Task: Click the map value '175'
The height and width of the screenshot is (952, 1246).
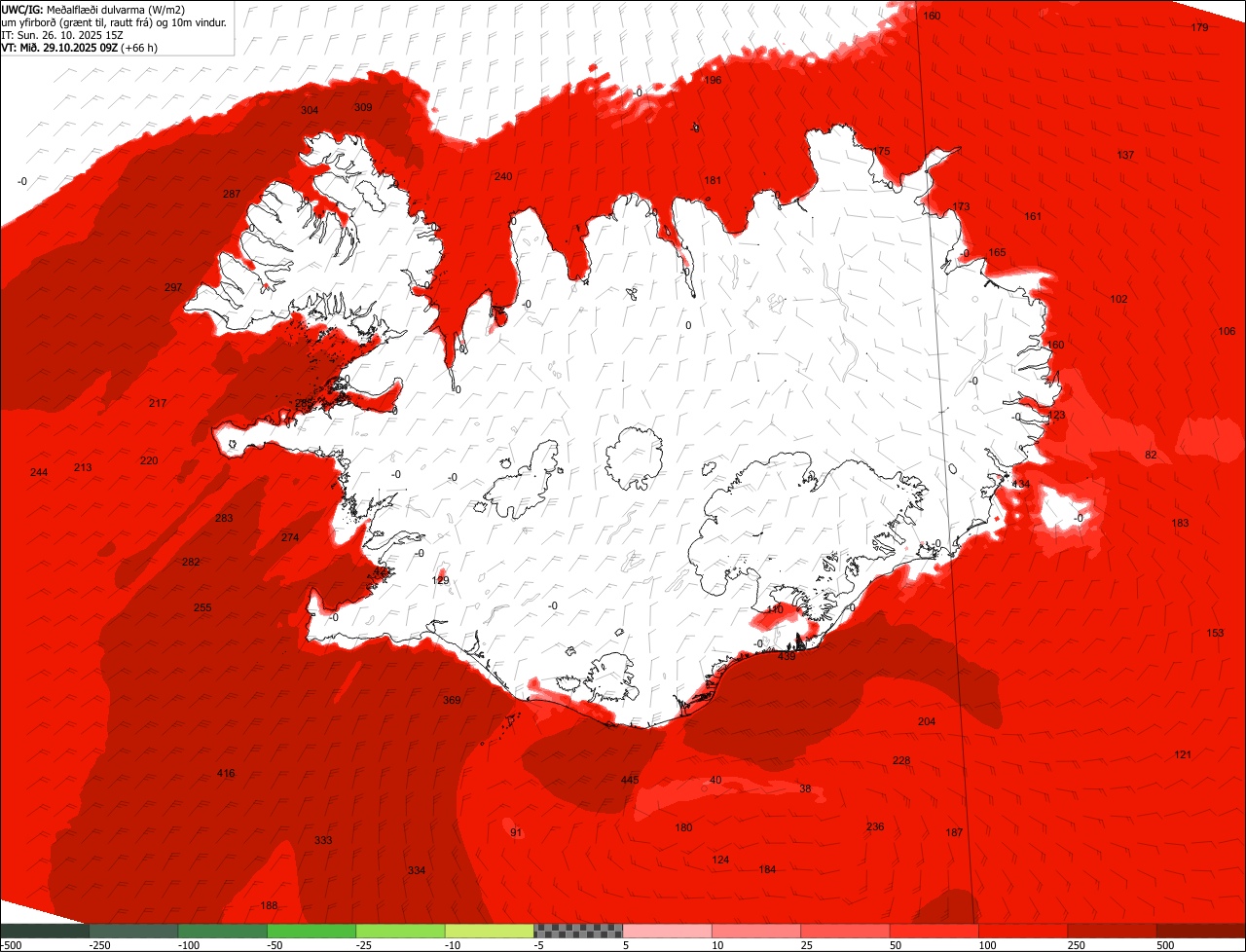Action: pos(881,151)
